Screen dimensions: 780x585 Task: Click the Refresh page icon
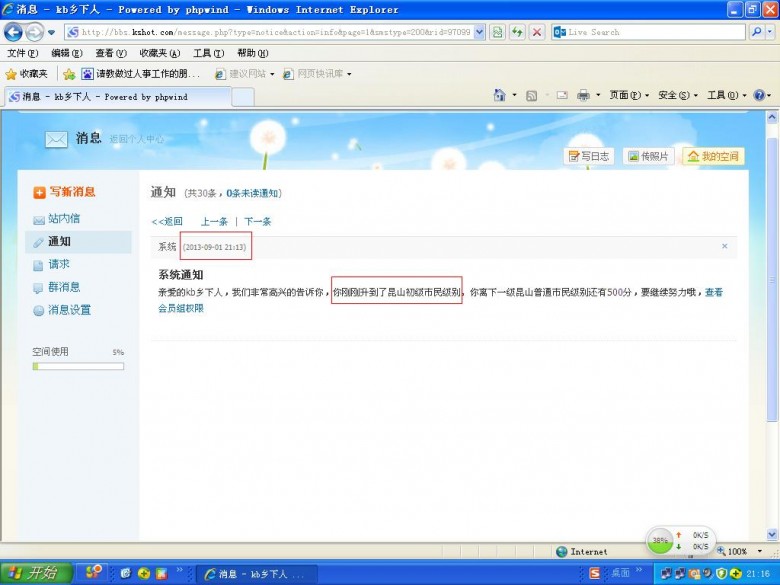click(x=517, y=32)
